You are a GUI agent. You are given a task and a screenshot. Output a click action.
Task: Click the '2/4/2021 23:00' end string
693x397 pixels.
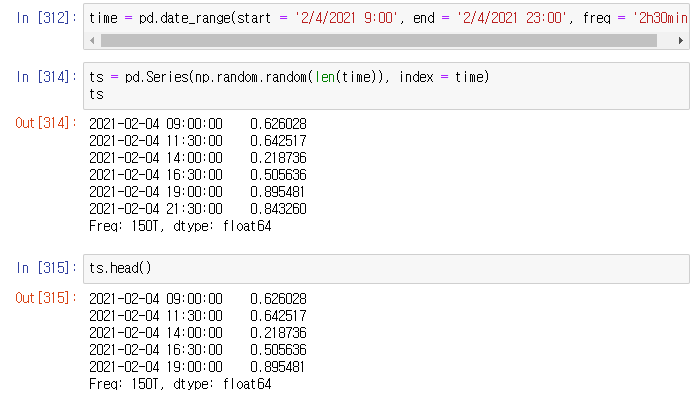tap(512, 18)
